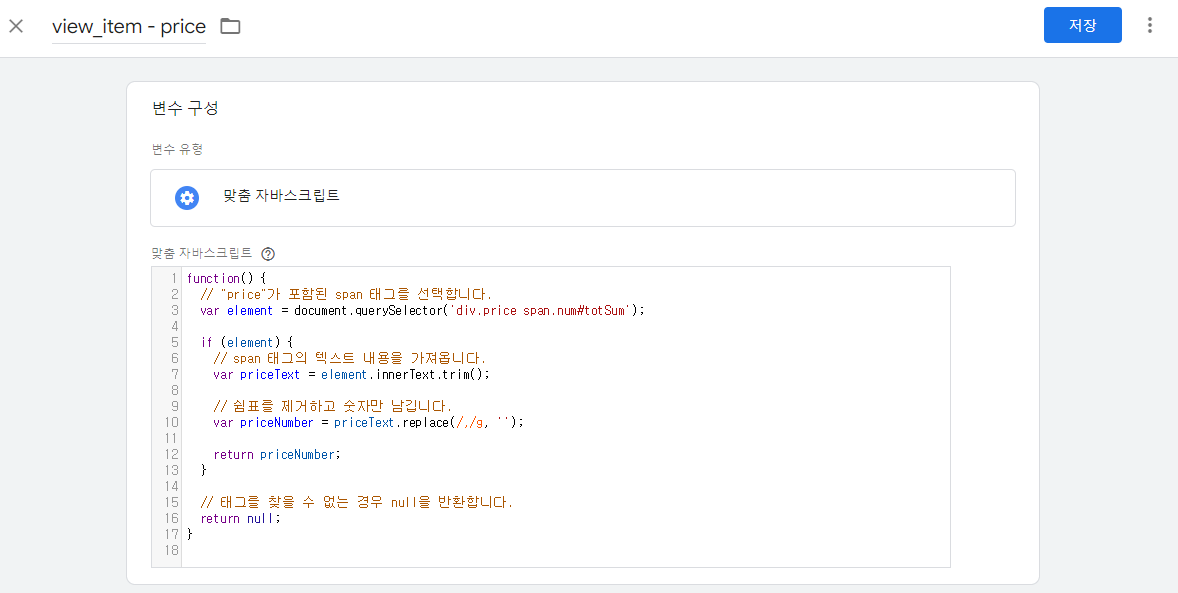1178x593 pixels.
Task: Click the folder icon beside the variable name
Action: tap(229, 26)
